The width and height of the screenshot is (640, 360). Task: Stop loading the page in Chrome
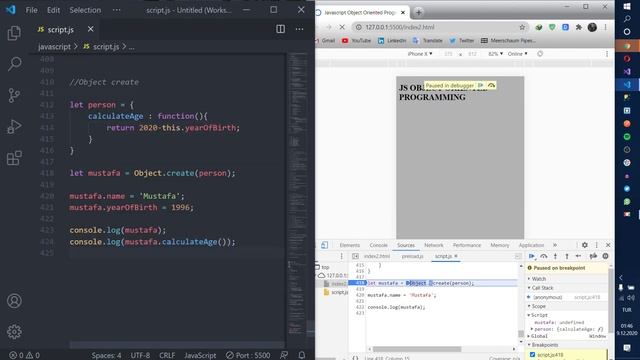pos(342,27)
